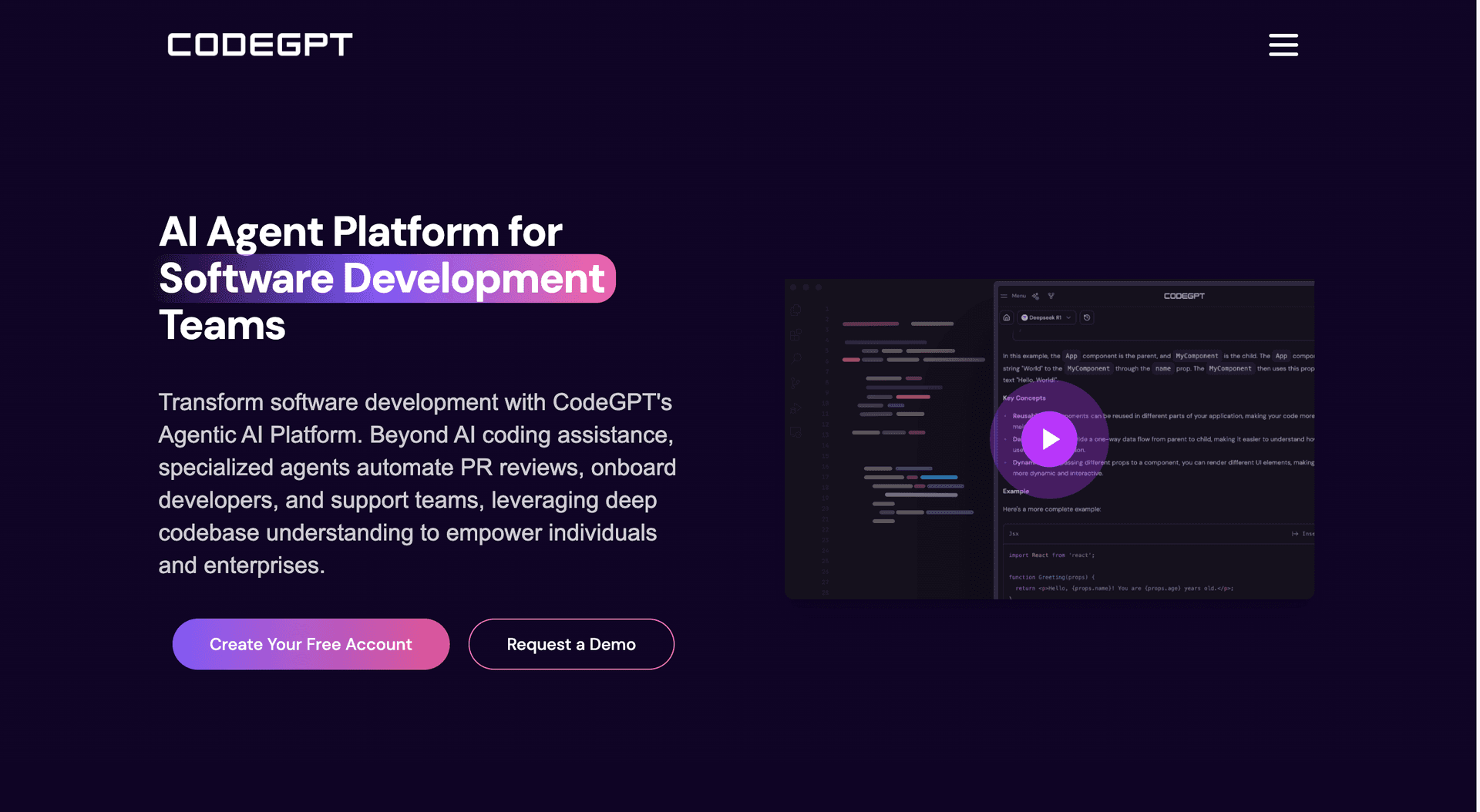The image size is (1480, 812).
Task: Click the Create Your Free Account button
Action: click(311, 644)
